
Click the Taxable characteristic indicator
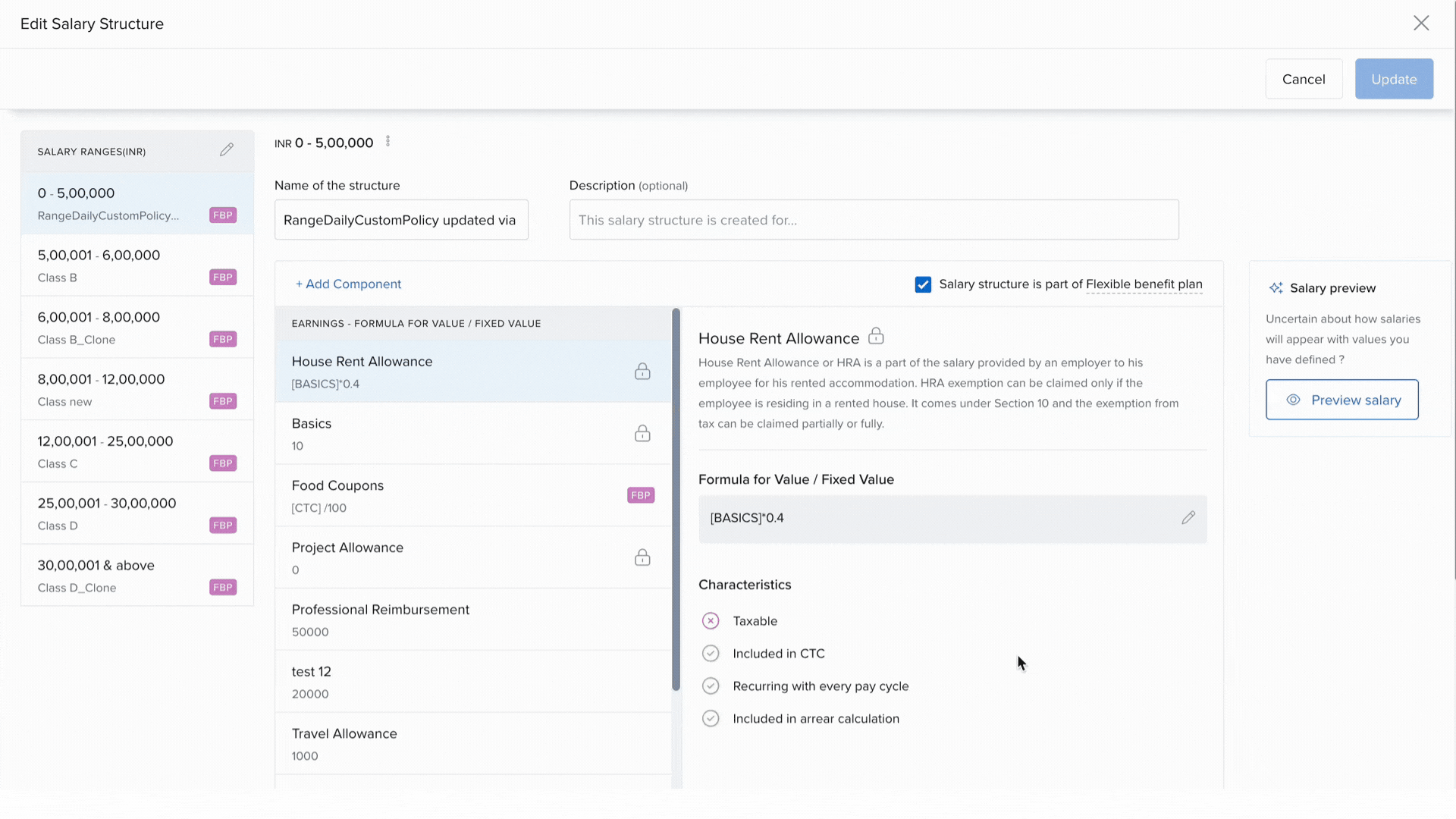pos(711,621)
